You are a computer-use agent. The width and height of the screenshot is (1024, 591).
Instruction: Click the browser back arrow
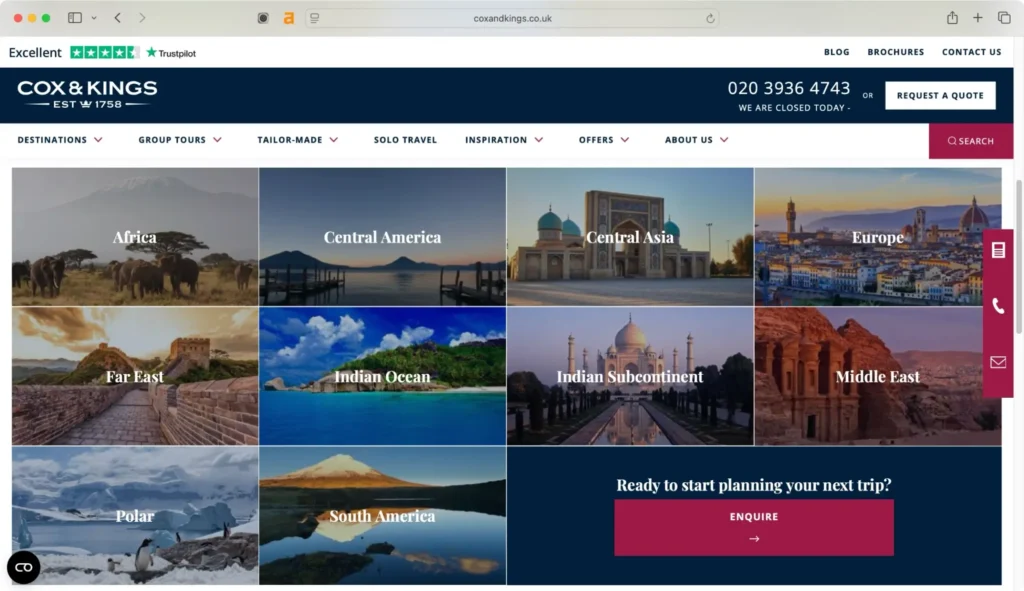point(117,17)
